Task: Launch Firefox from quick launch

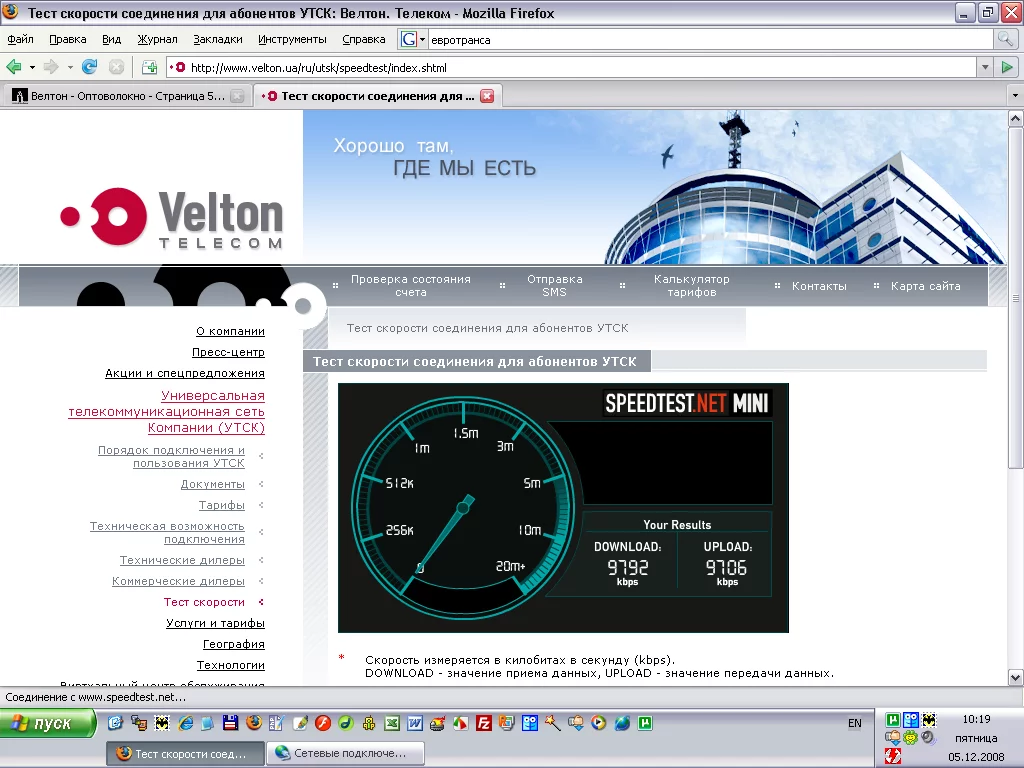Action: [x=254, y=723]
